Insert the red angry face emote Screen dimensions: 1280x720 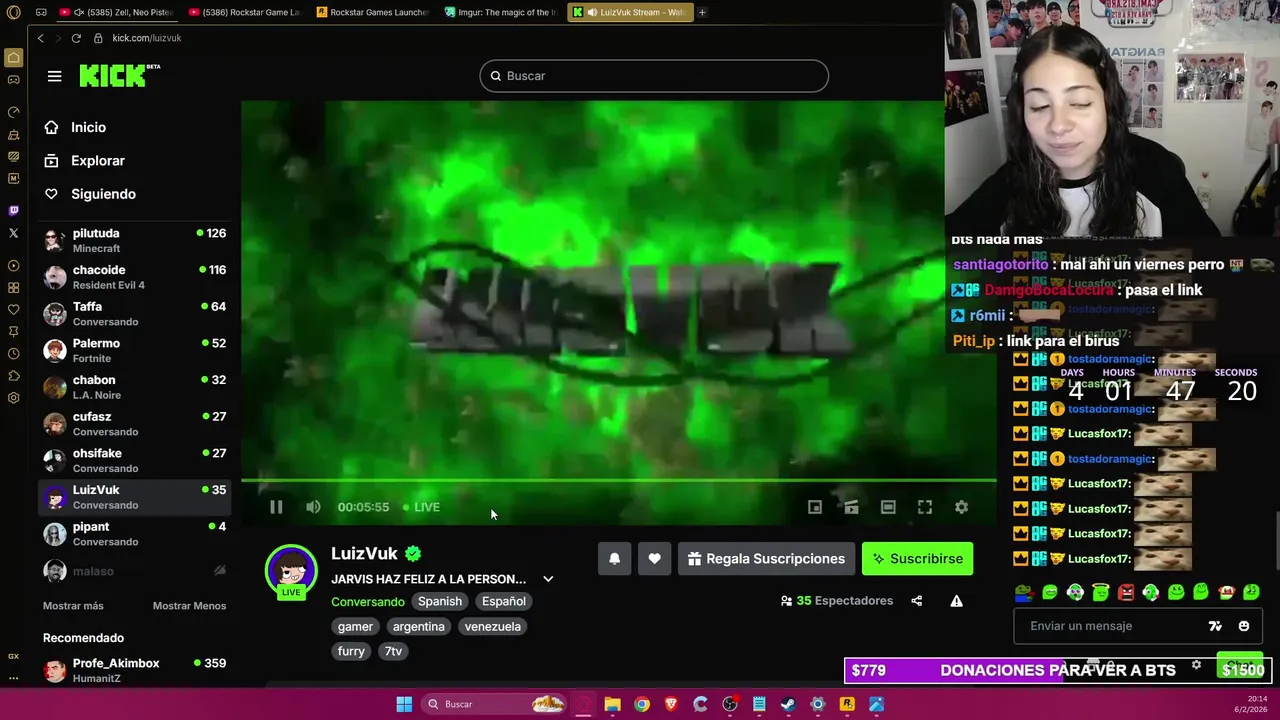point(1126,593)
